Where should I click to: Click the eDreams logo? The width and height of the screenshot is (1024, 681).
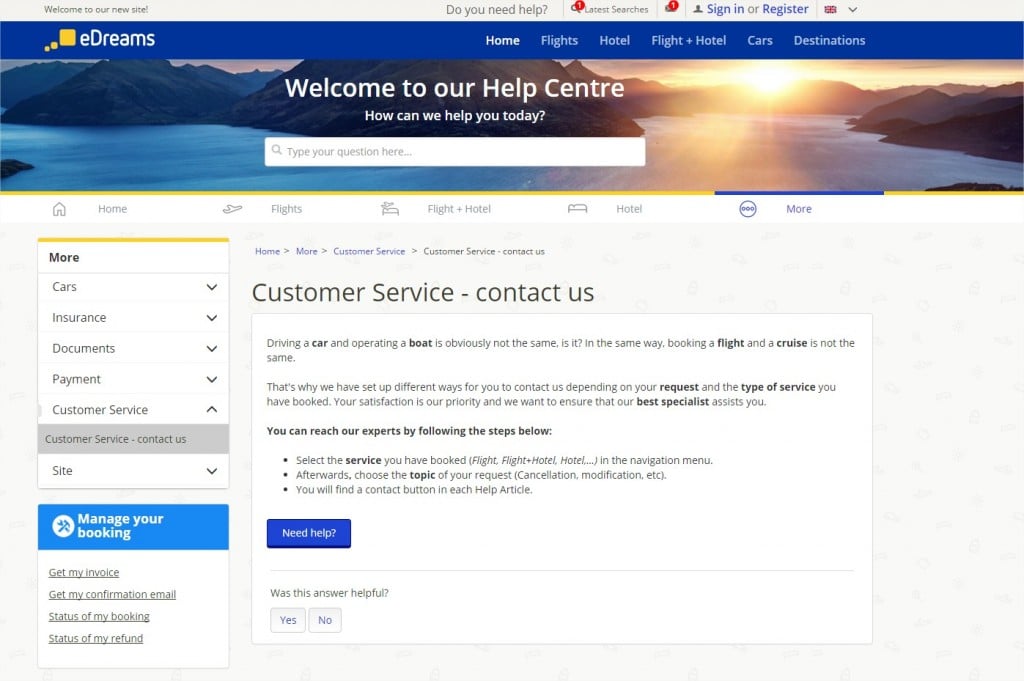100,40
